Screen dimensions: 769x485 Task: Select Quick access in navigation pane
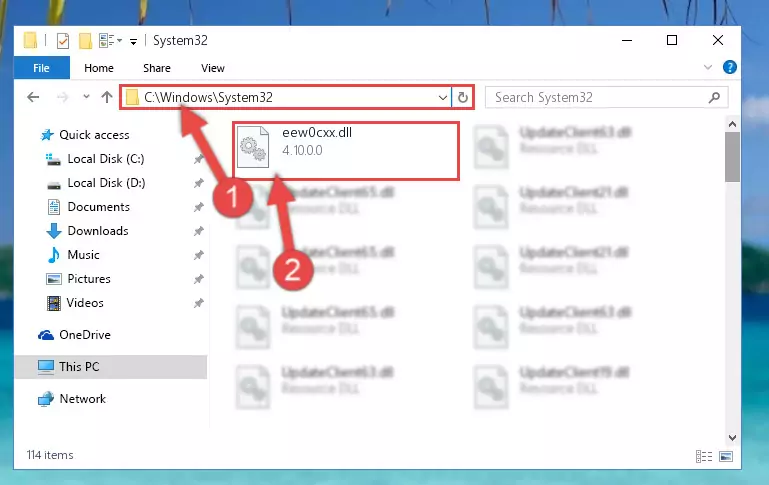tap(94, 135)
